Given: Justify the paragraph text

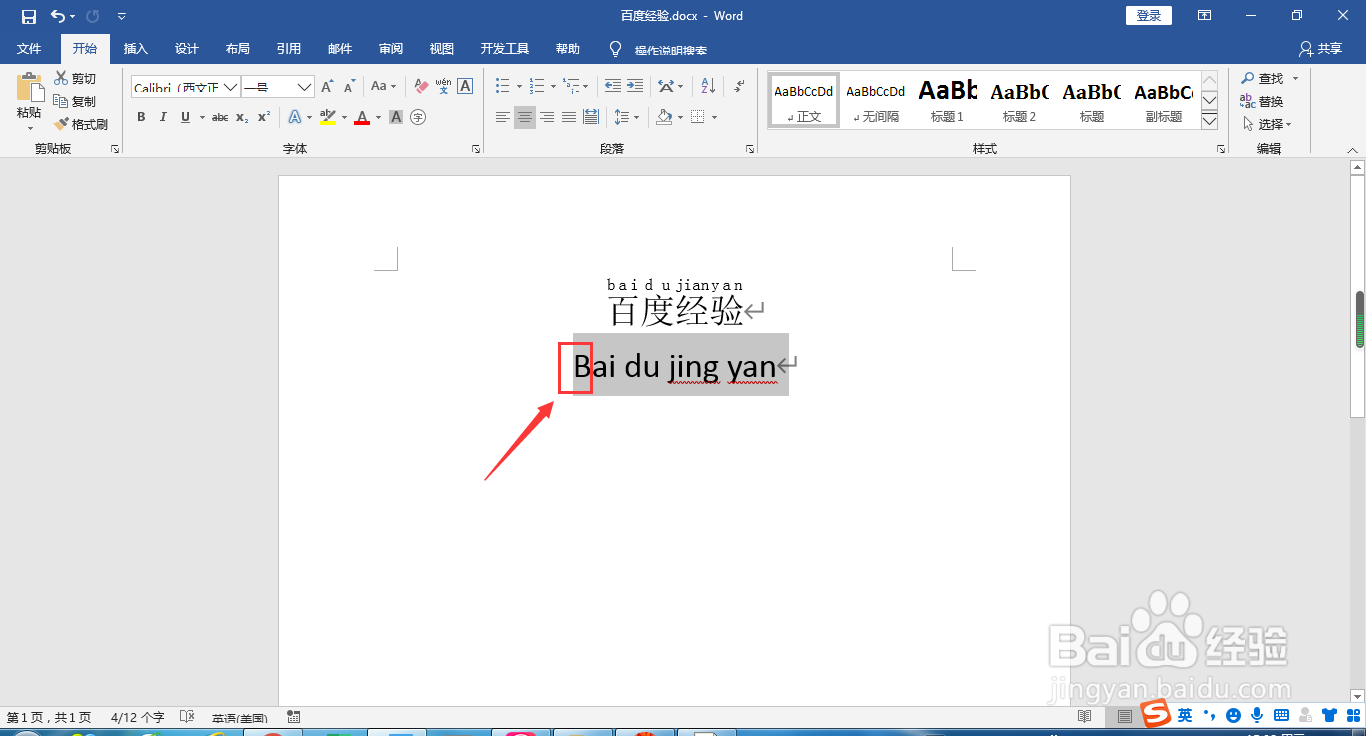Looking at the screenshot, I should (569, 117).
